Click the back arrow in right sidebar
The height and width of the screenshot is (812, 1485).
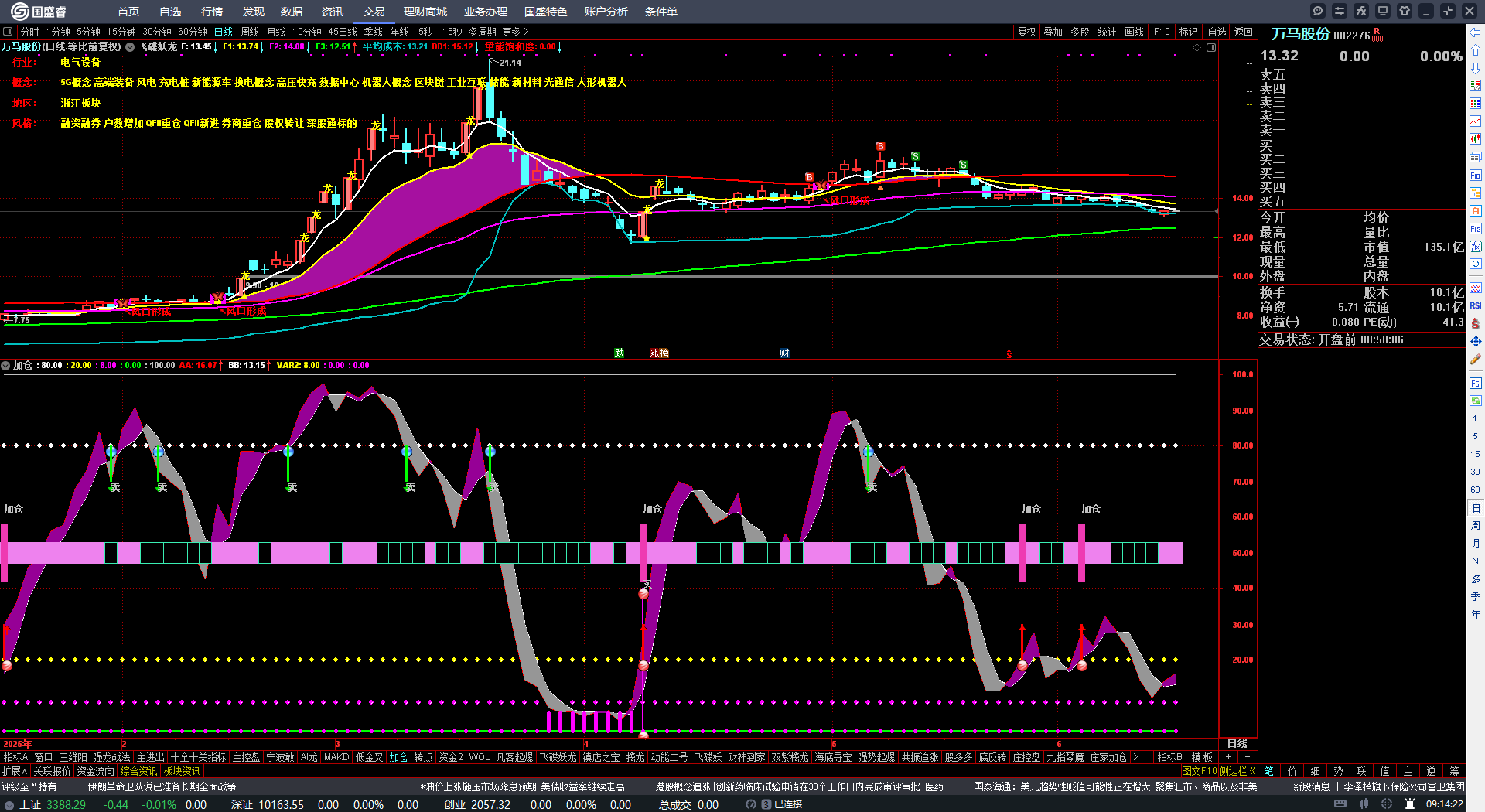(x=1476, y=32)
